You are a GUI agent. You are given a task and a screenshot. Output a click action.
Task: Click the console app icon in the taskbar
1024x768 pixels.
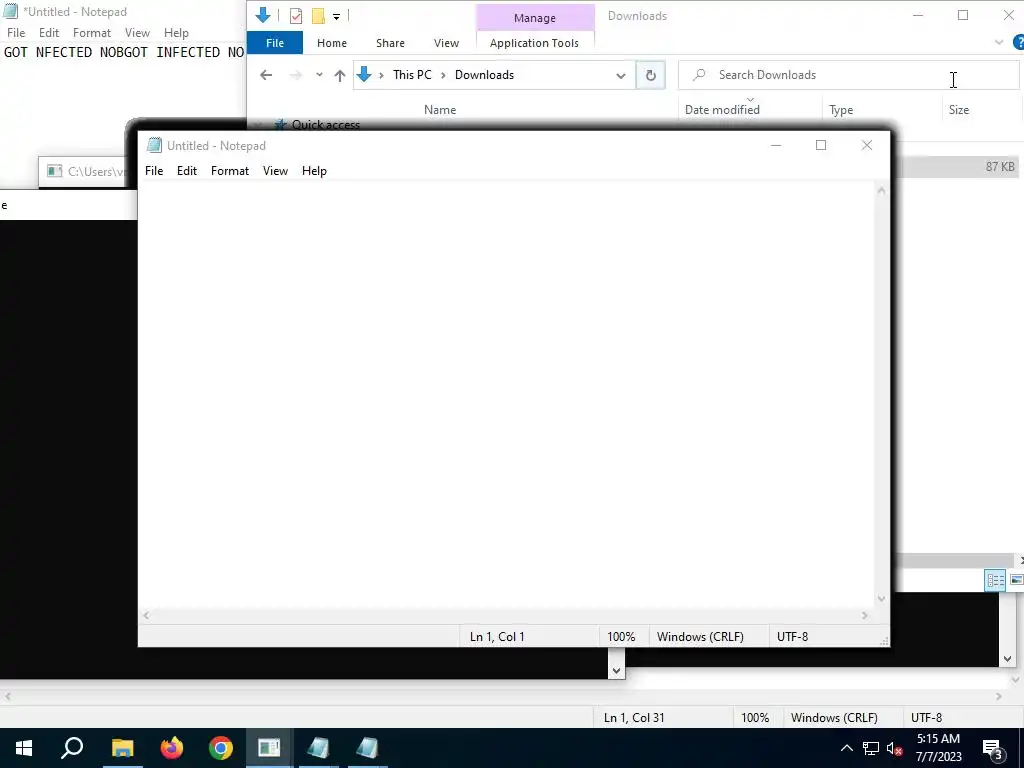click(269, 748)
